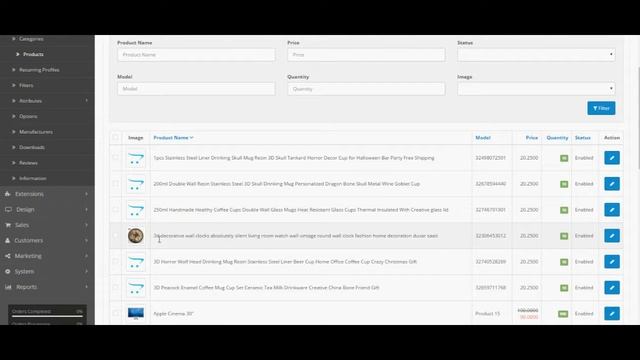Click the Sales cart icon
The height and width of the screenshot is (360, 640).
8,225
